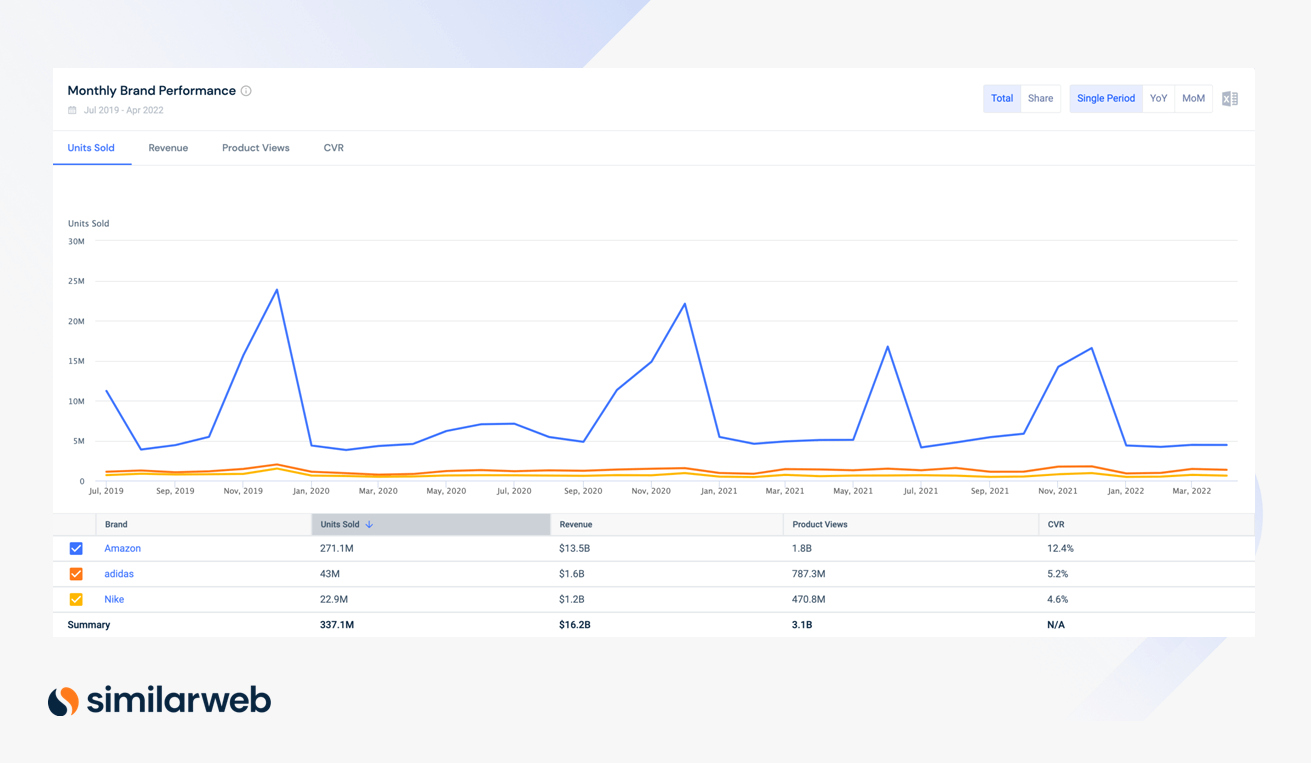The height and width of the screenshot is (763, 1311).
Task: Click Nike CVR value 4.6%
Action: [x=1058, y=599]
